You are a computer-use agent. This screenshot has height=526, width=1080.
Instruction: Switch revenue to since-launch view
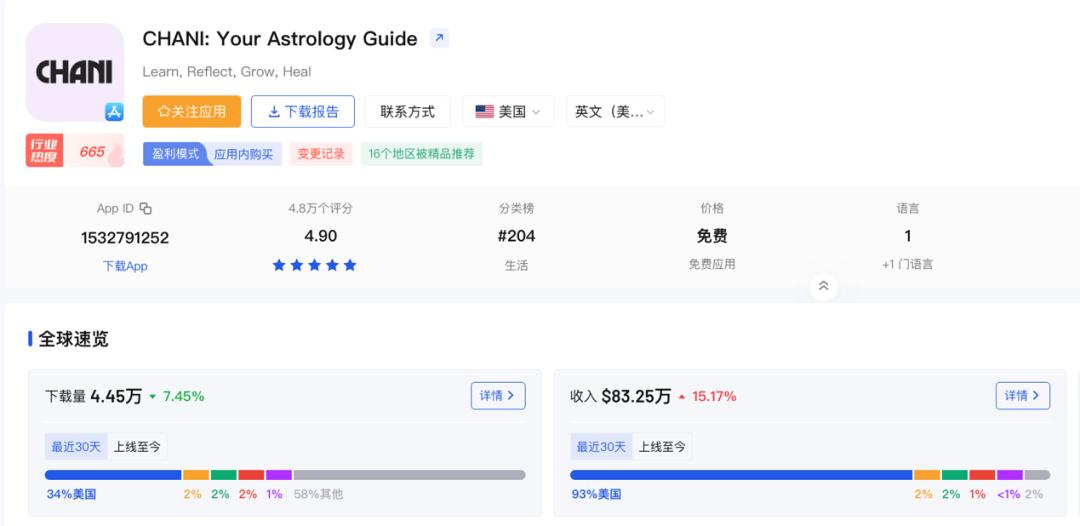point(662,446)
